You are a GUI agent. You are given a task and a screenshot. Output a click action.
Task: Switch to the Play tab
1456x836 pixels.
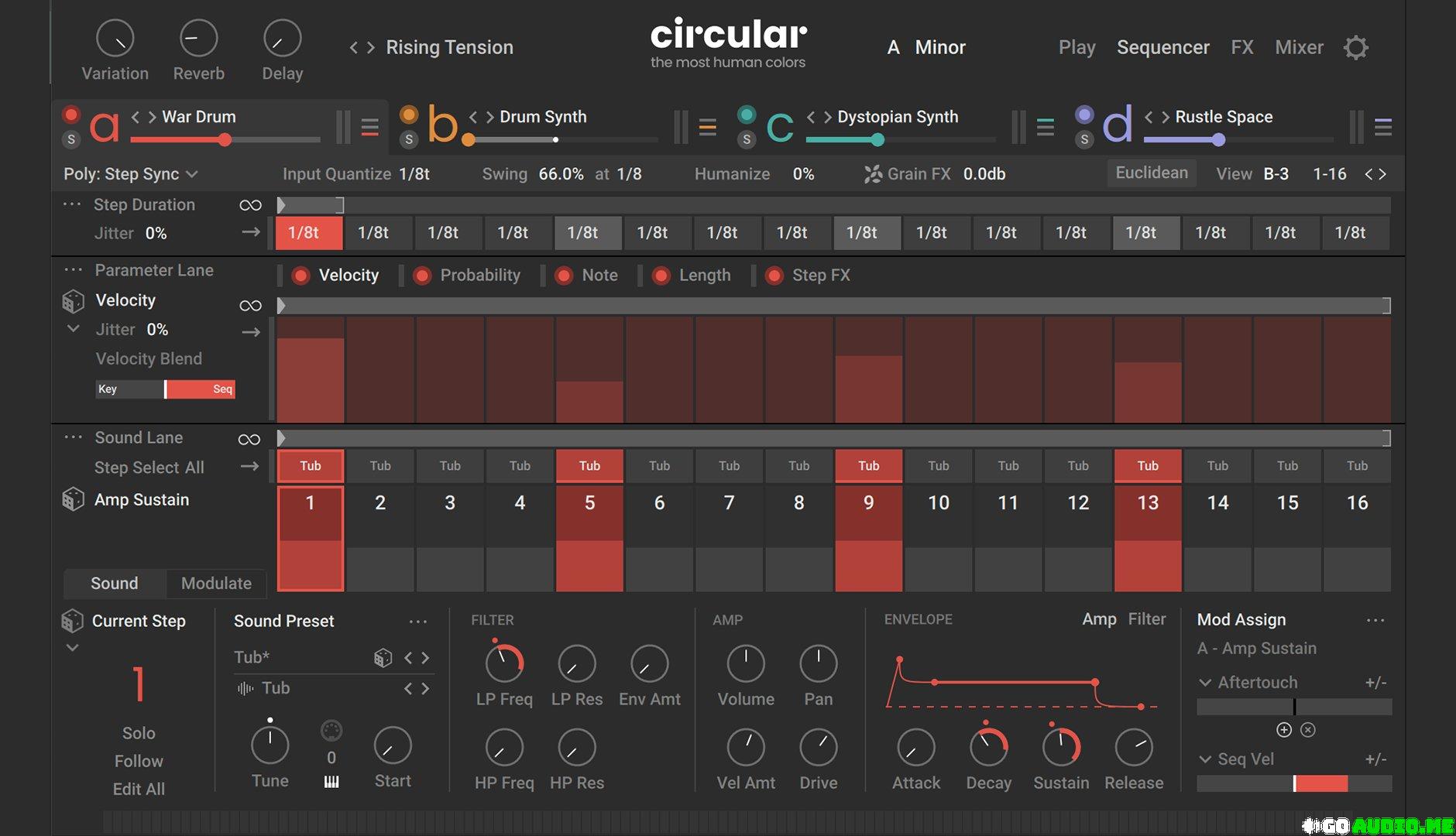click(1077, 47)
